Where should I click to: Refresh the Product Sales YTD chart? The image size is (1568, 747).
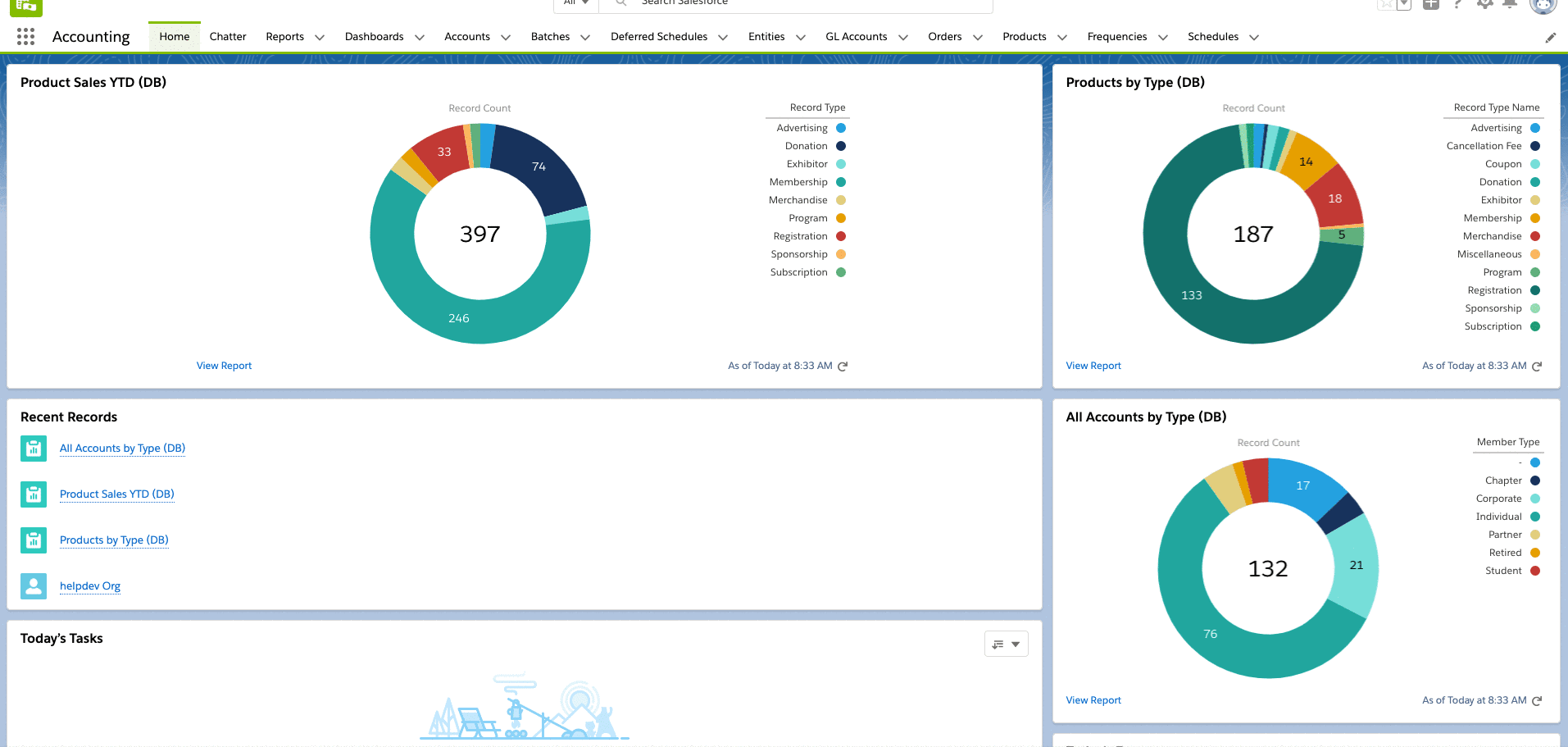pos(843,367)
